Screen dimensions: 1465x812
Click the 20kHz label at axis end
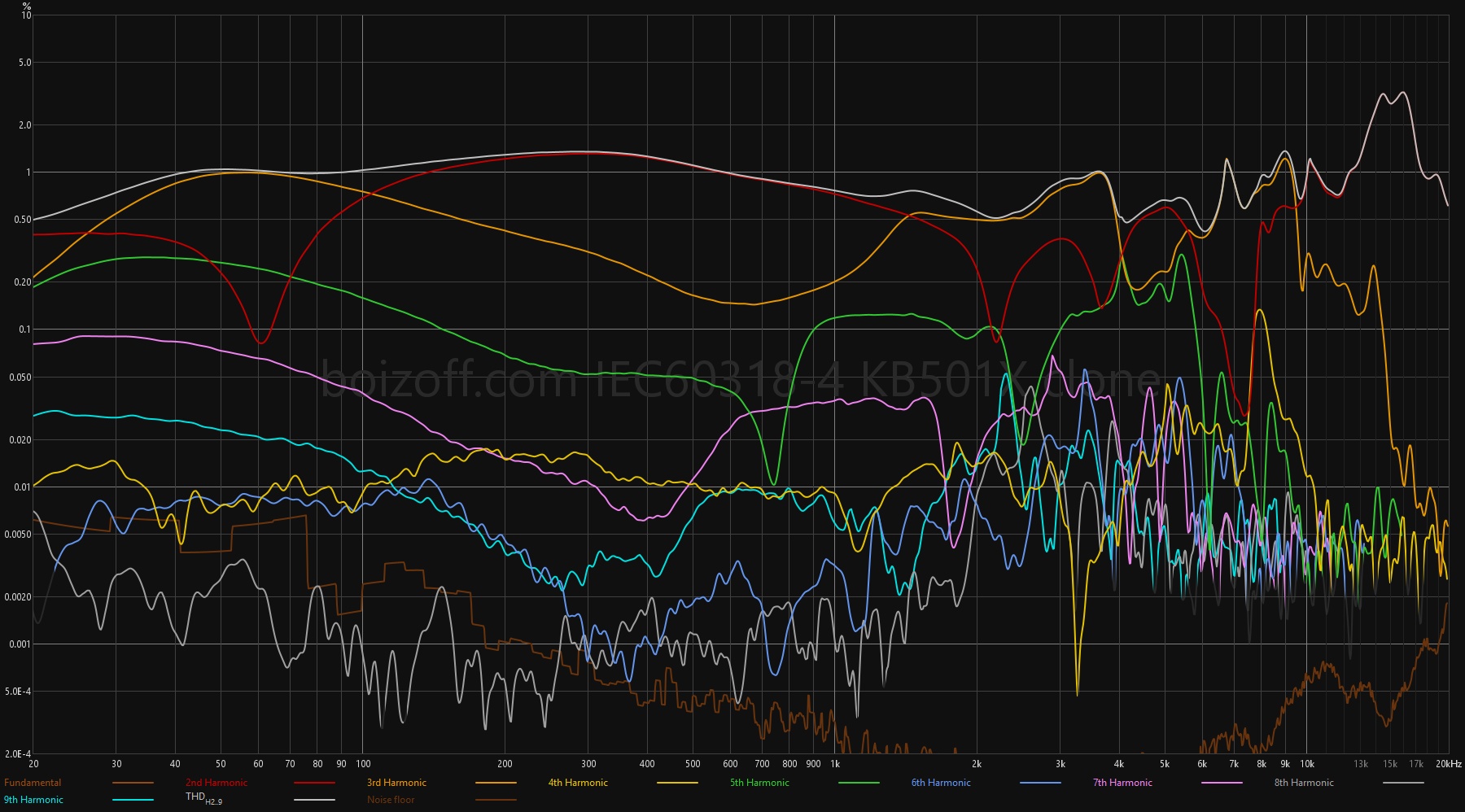coord(1449,764)
